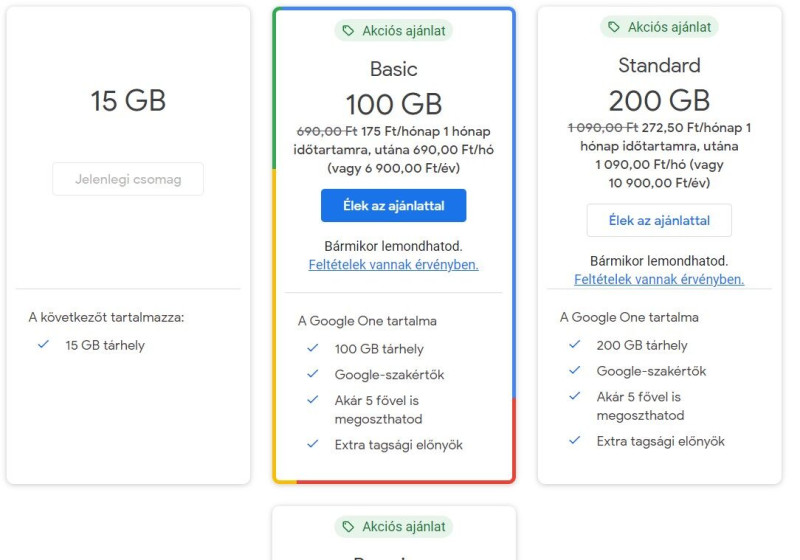Click Élek az ajánlattal button for Standard plan
800x560 pixels.
[x=659, y=220]
